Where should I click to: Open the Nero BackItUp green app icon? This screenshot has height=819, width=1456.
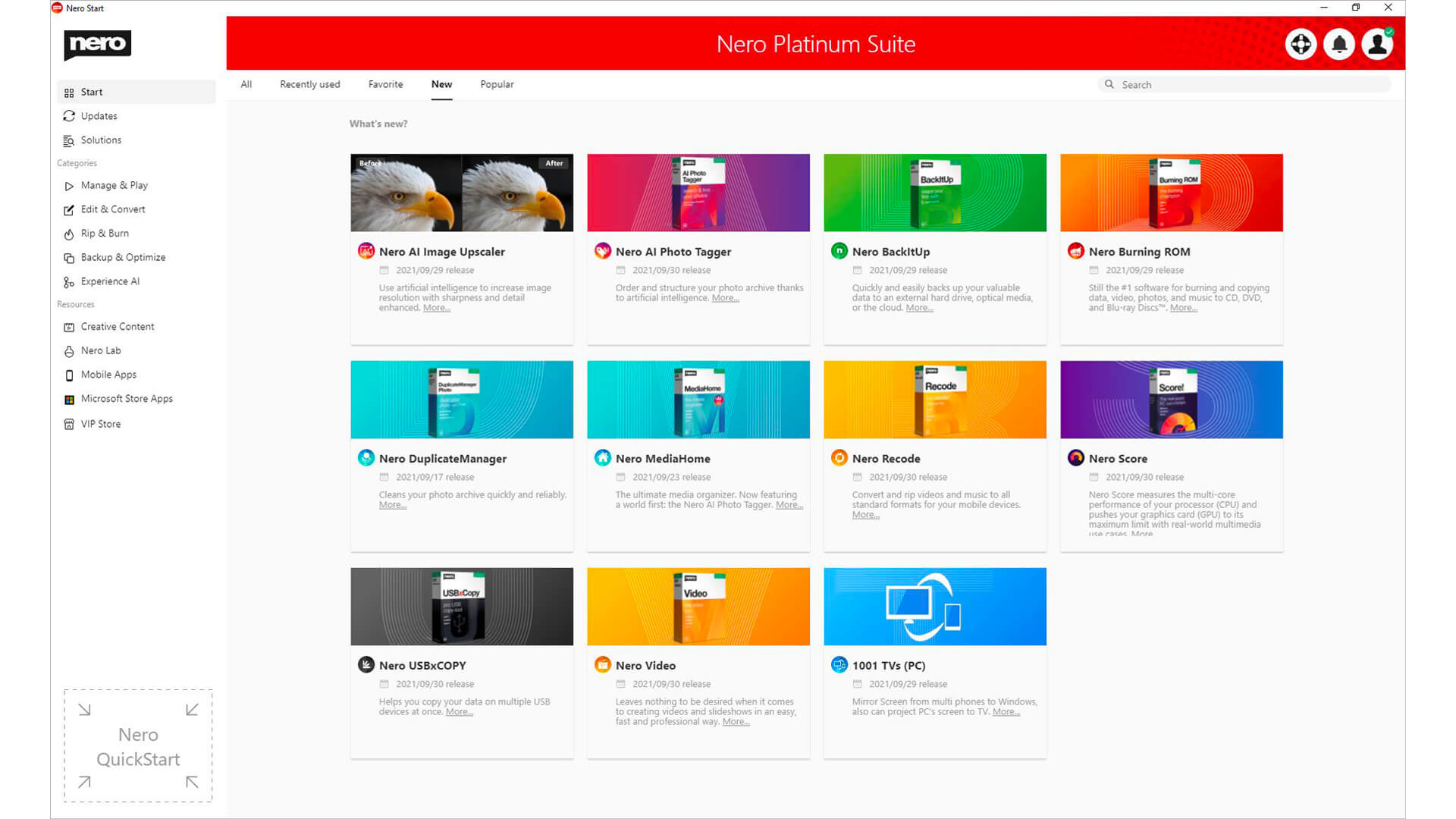pyautogui.click(x=839, y=251)
